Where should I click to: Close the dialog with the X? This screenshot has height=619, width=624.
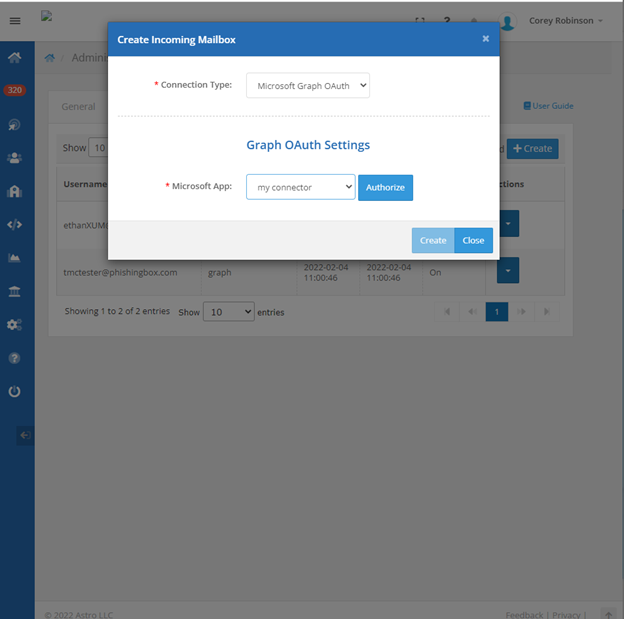pos(486,38)
